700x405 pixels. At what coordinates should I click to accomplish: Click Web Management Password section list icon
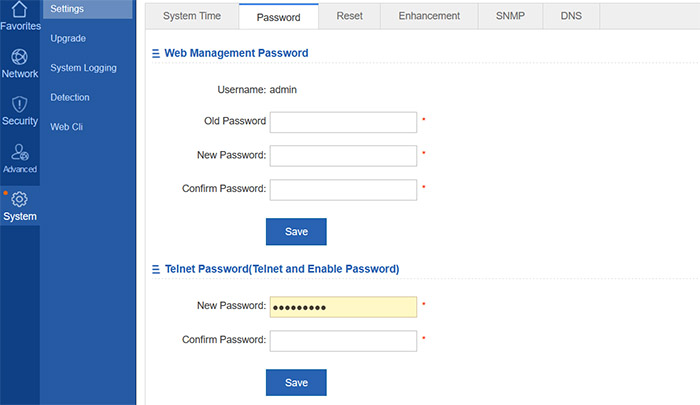tap(156, 54)
